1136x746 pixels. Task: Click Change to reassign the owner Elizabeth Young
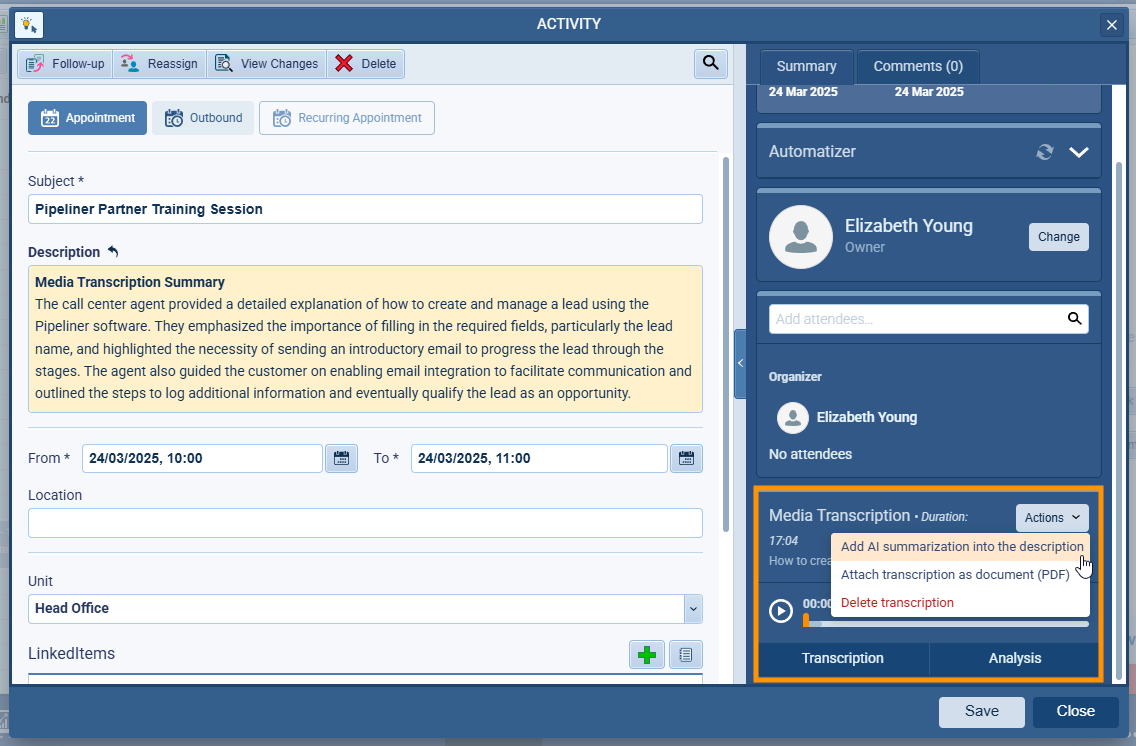(x=1058, y=237)
